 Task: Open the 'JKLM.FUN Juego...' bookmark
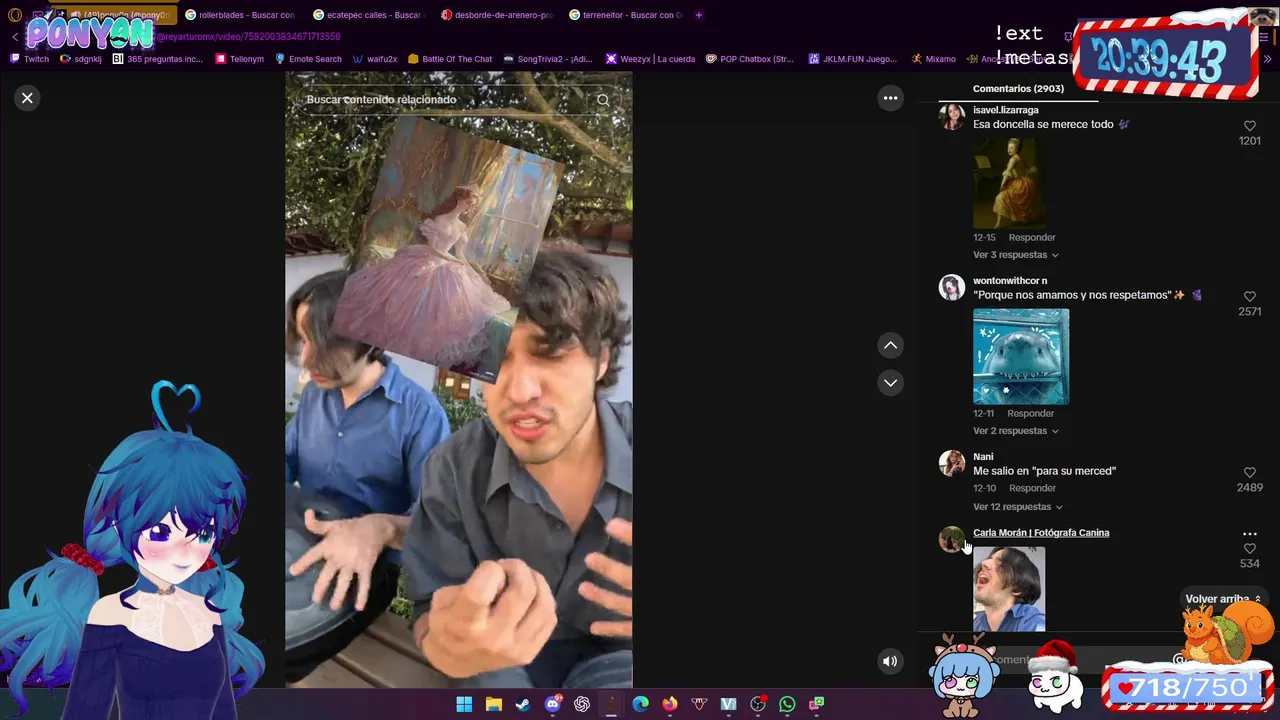tap(853, 59)
